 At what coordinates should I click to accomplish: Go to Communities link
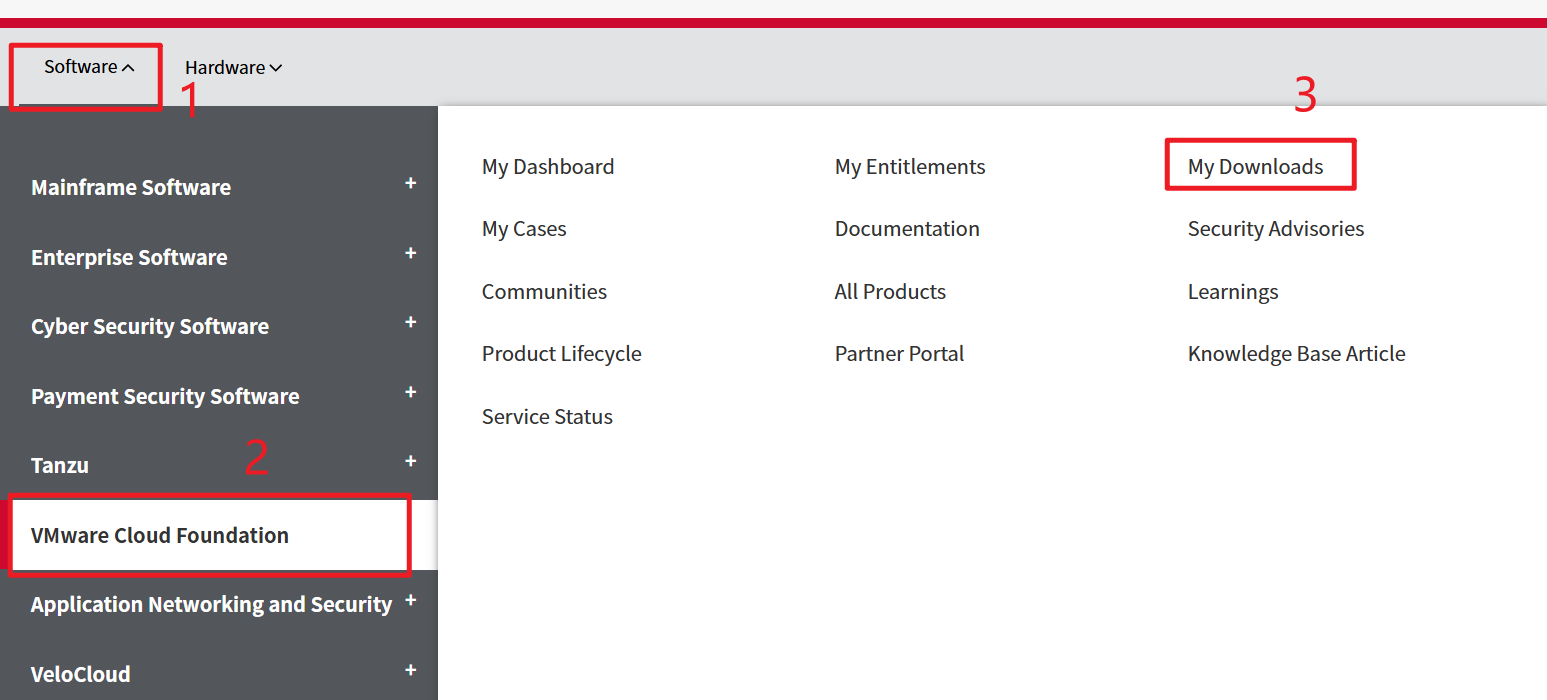(544, 292)
